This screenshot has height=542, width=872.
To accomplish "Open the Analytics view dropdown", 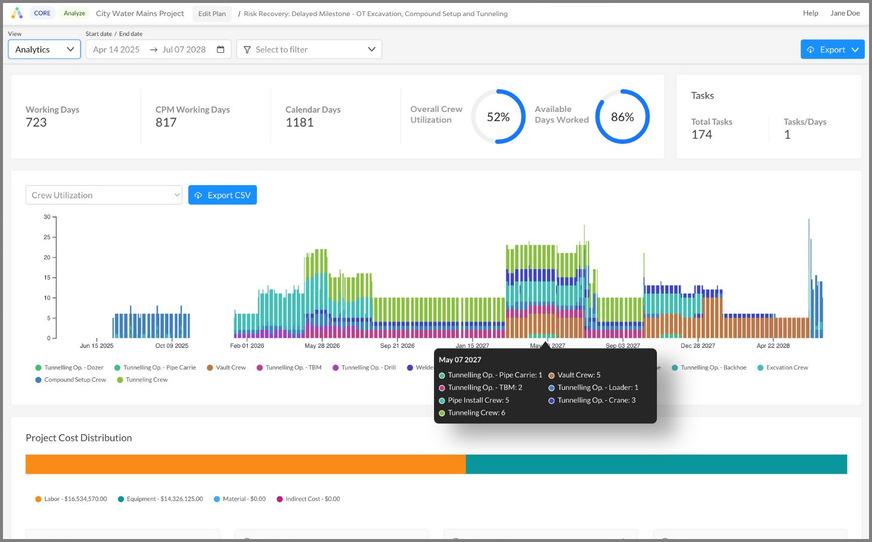I will [x=44, y=49].
